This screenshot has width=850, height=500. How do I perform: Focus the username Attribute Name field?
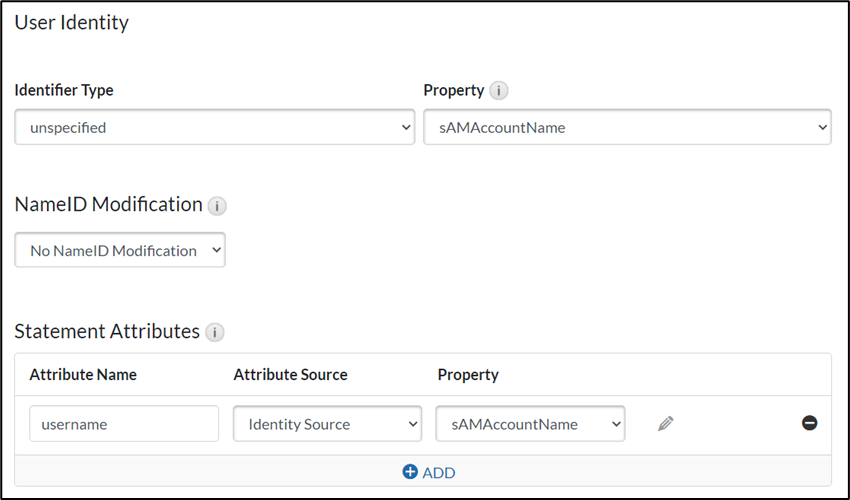124,424
